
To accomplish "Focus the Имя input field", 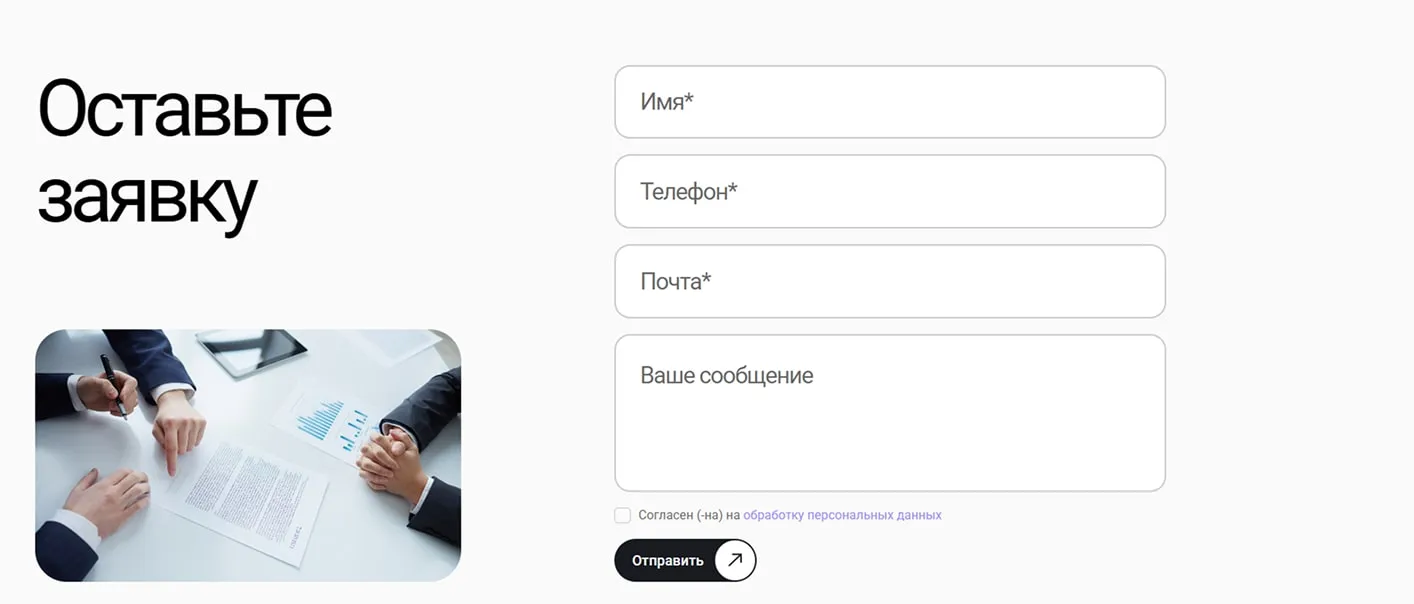I will coord(890,102).
